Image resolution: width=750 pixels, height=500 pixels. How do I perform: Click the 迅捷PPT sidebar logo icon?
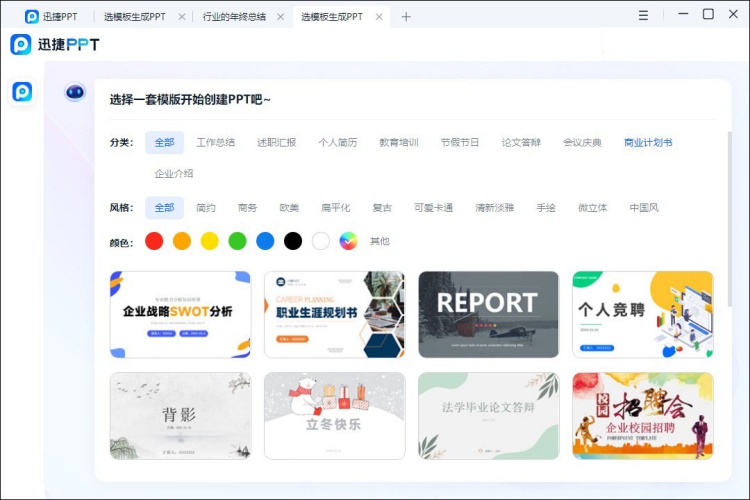22,91
